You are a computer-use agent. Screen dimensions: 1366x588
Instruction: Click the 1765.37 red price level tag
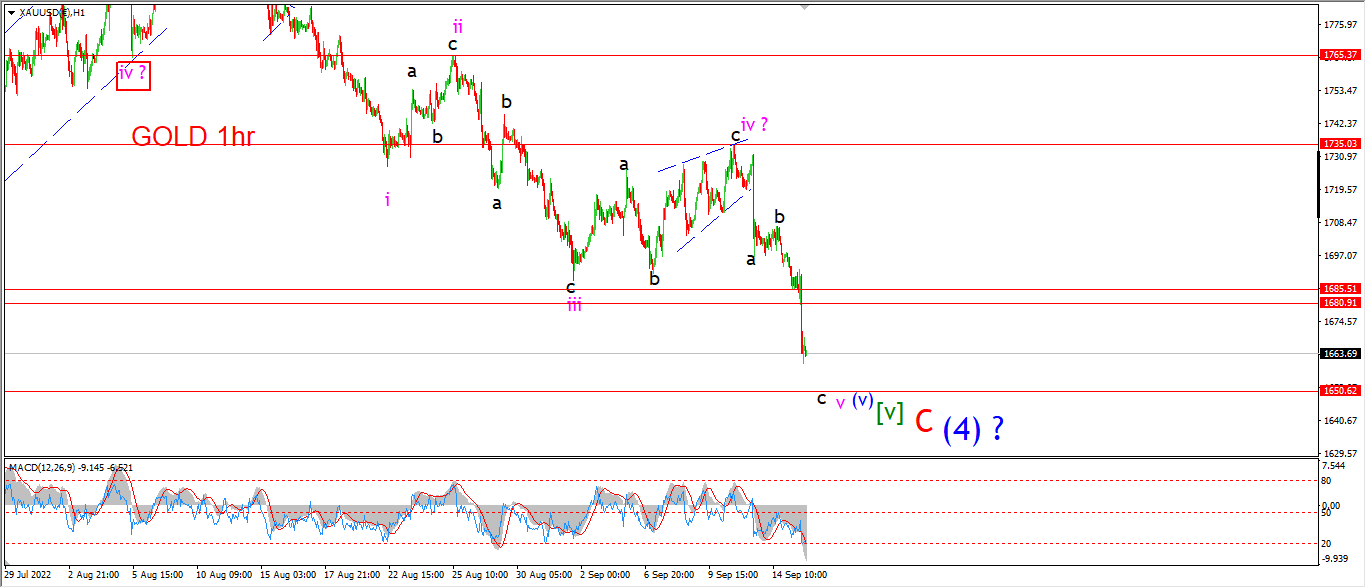click(x=1338, y=55)
